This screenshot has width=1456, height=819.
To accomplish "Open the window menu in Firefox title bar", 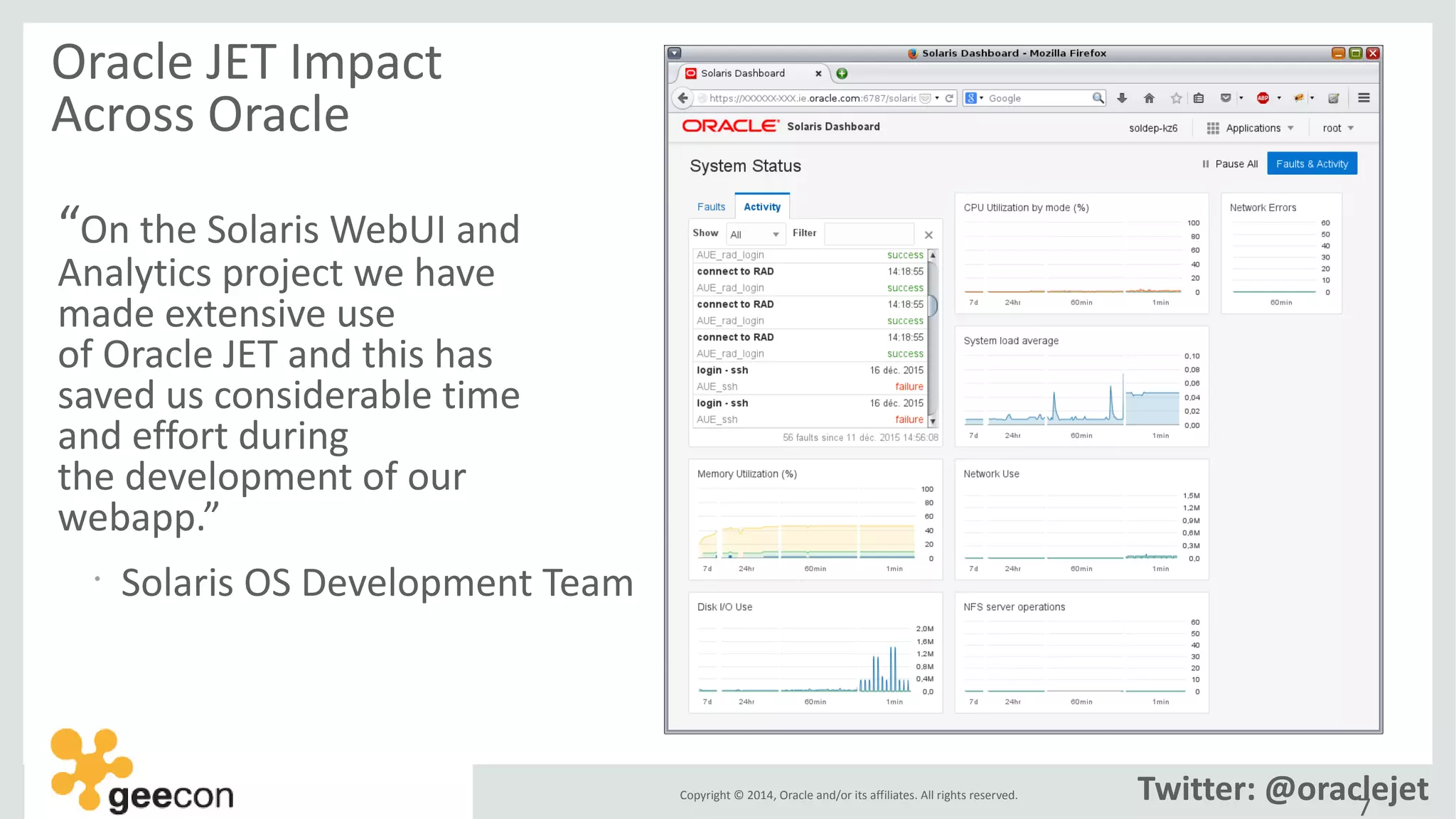I will tap(675, 53).
